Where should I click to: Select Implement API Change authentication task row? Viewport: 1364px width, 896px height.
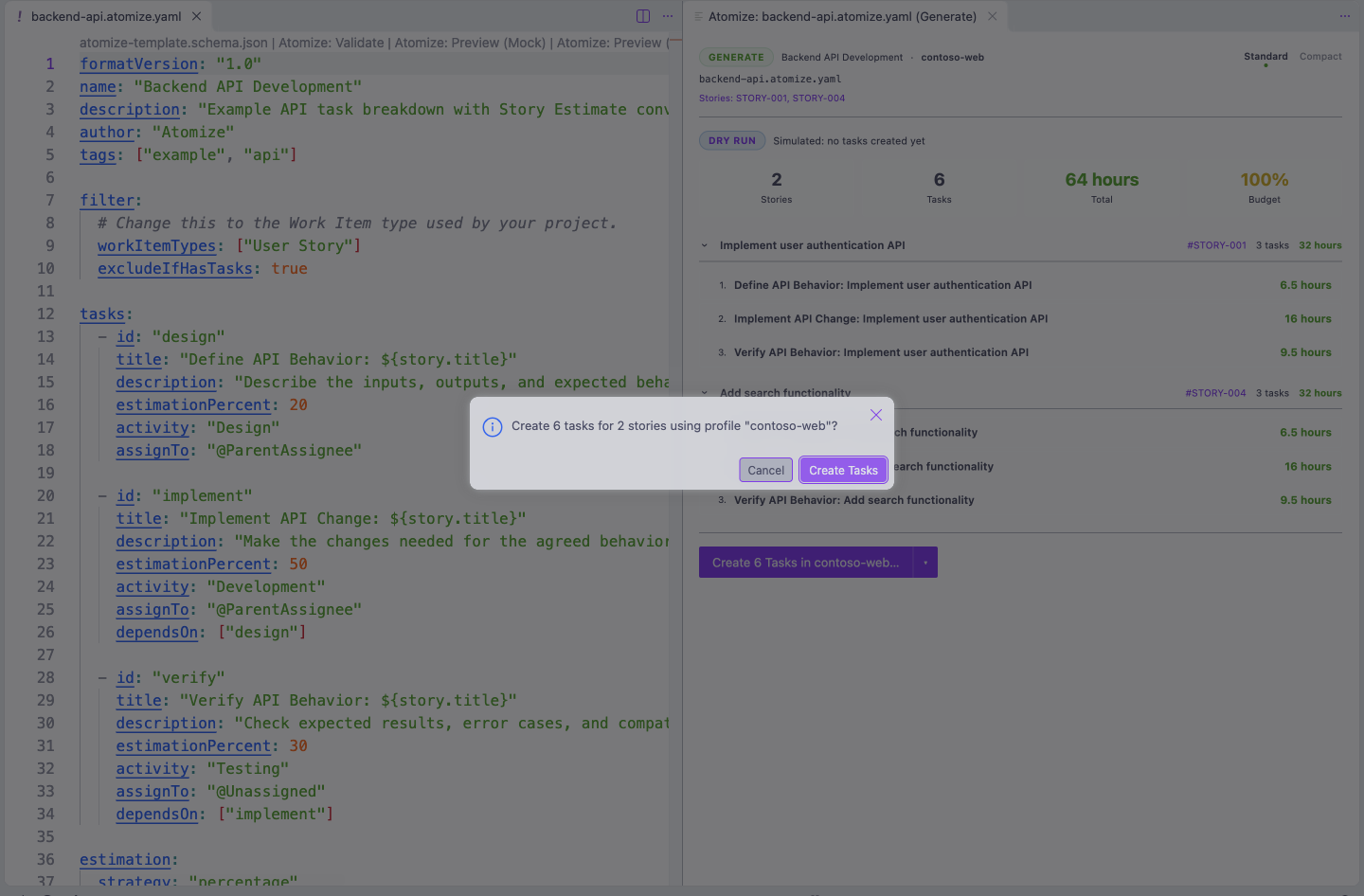(1021, 319)
